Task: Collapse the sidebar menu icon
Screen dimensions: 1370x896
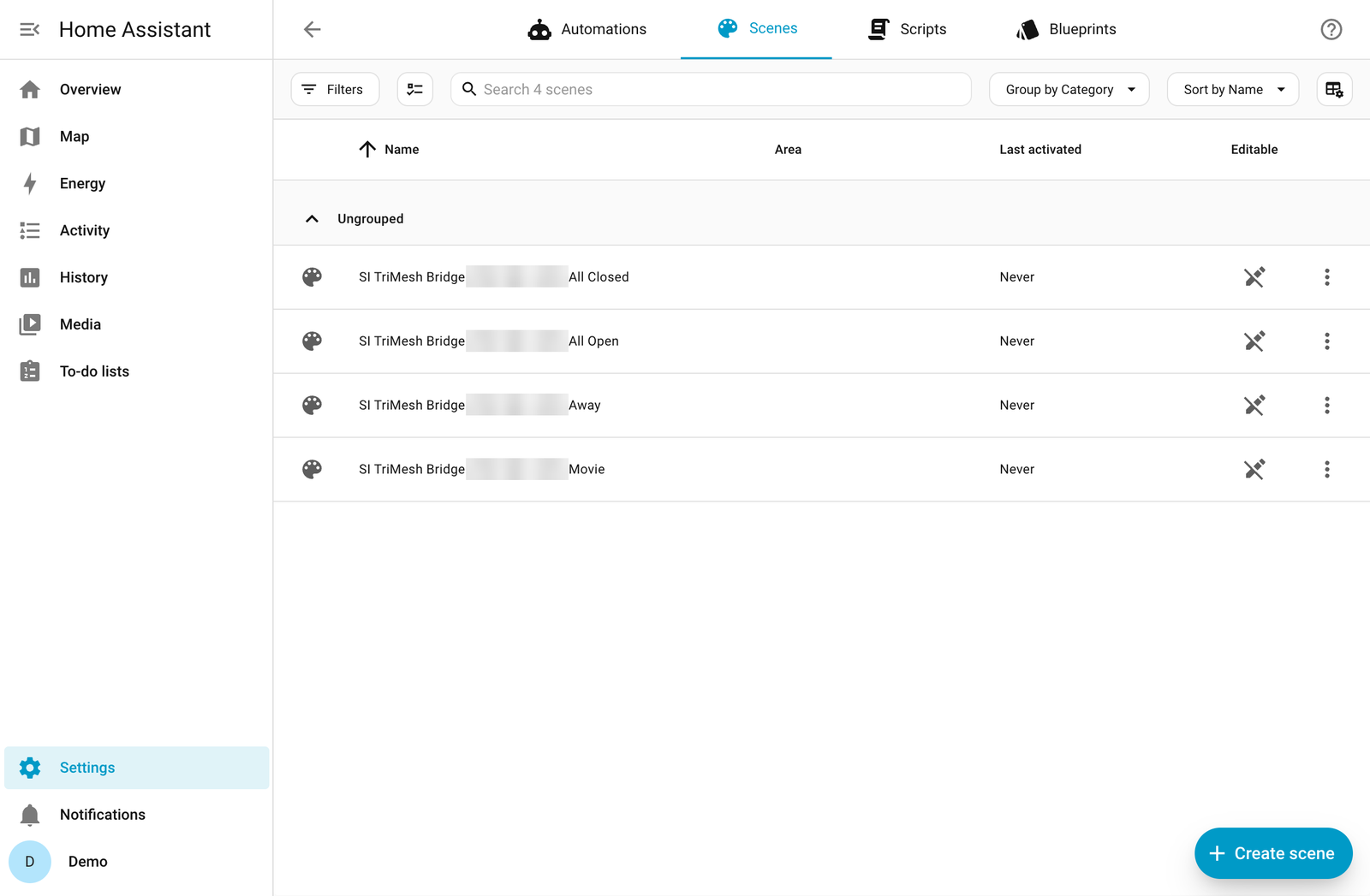Action: coord(30,30)
